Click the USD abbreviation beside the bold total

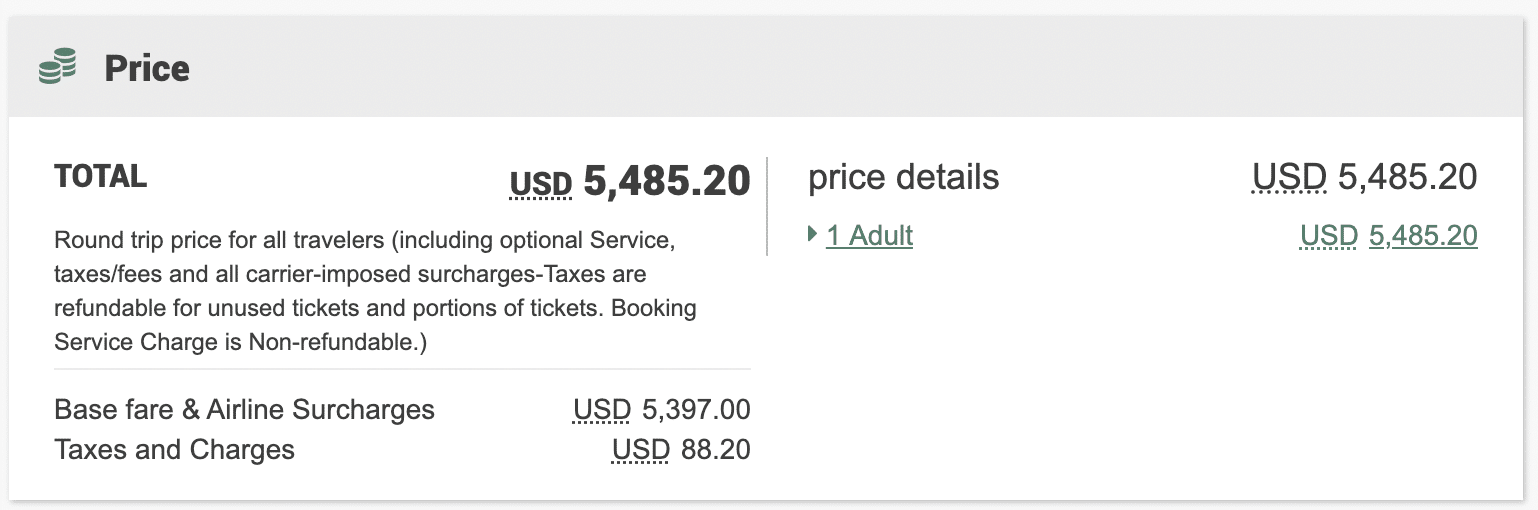[x=541, y=184]
